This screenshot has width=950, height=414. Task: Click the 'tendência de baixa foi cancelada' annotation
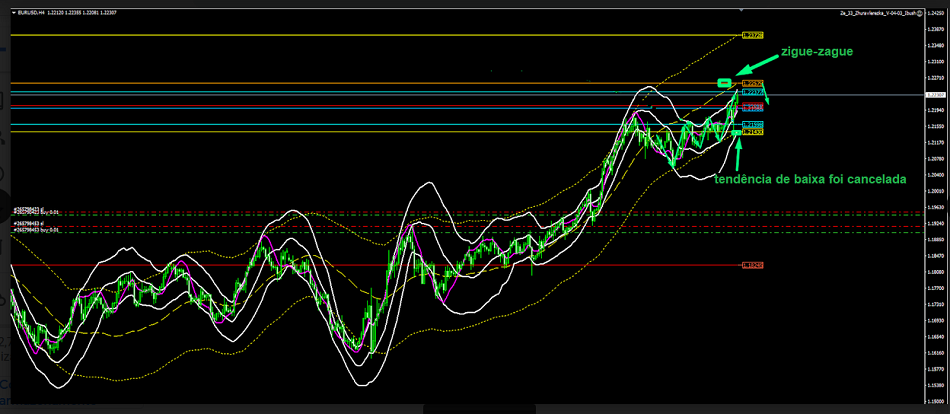click(810, 179)
